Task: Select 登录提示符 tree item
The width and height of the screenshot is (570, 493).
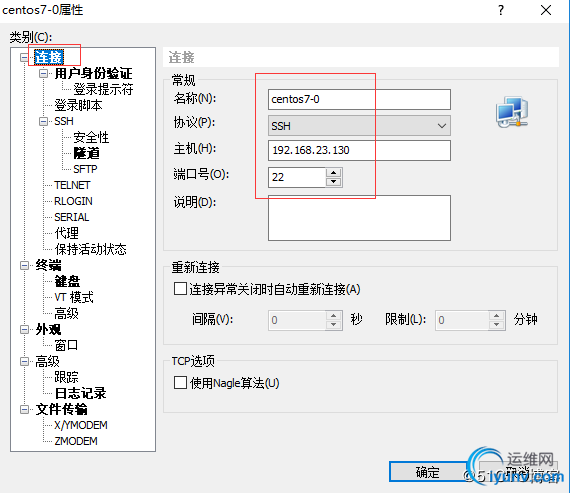Action: 103,89
